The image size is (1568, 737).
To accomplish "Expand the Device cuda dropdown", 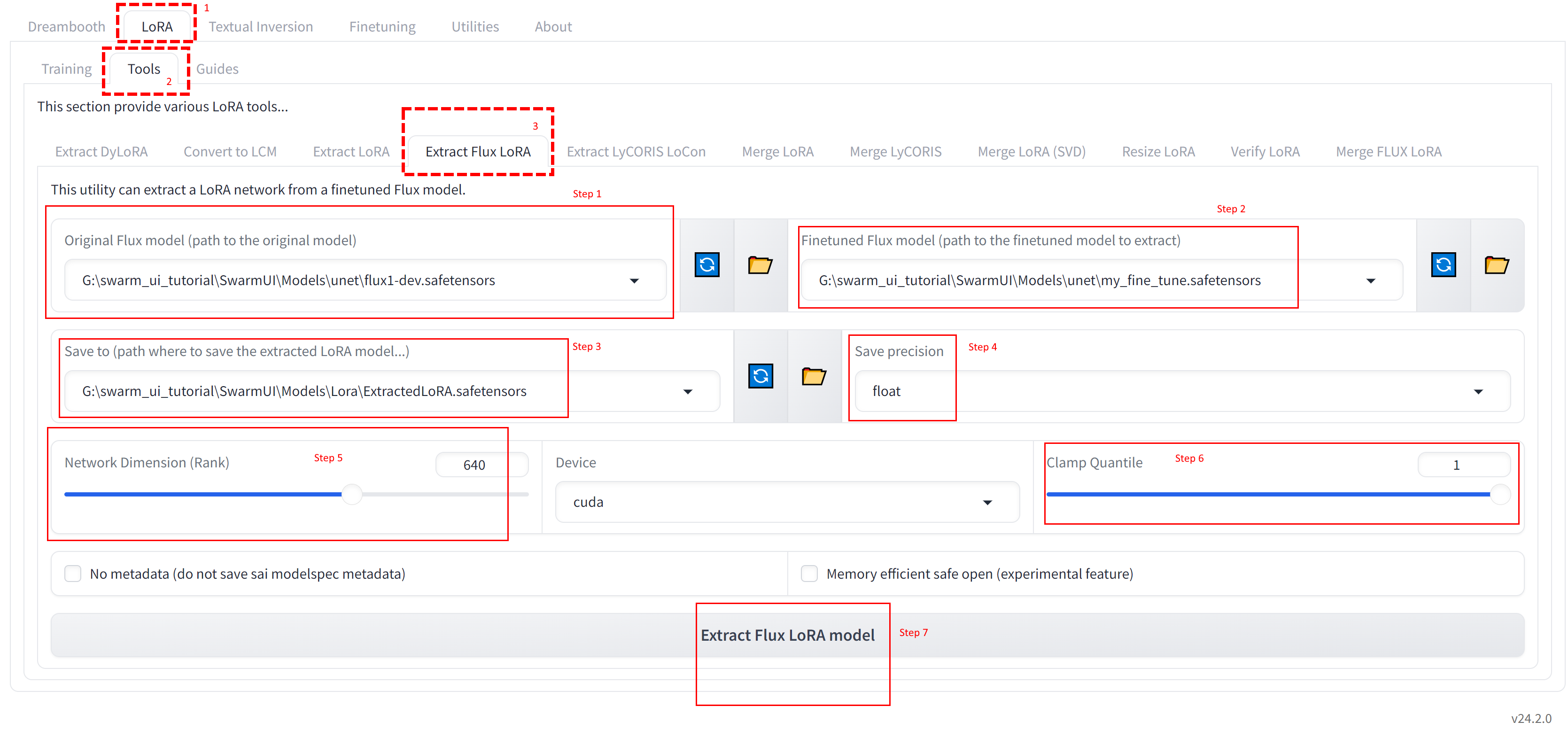I will [987, 502].
